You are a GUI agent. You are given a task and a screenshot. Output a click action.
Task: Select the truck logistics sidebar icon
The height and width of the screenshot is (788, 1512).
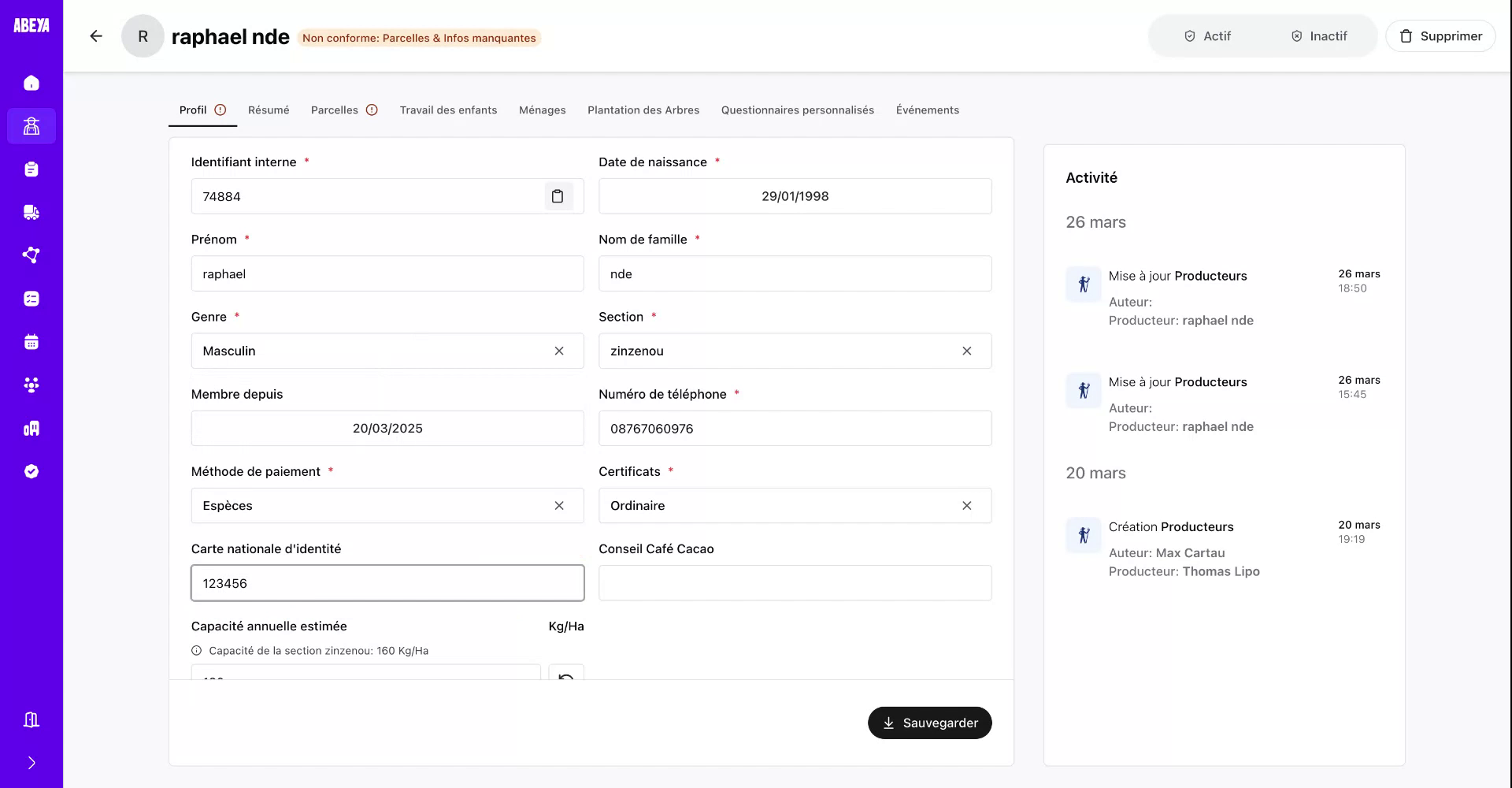(31, 212)
